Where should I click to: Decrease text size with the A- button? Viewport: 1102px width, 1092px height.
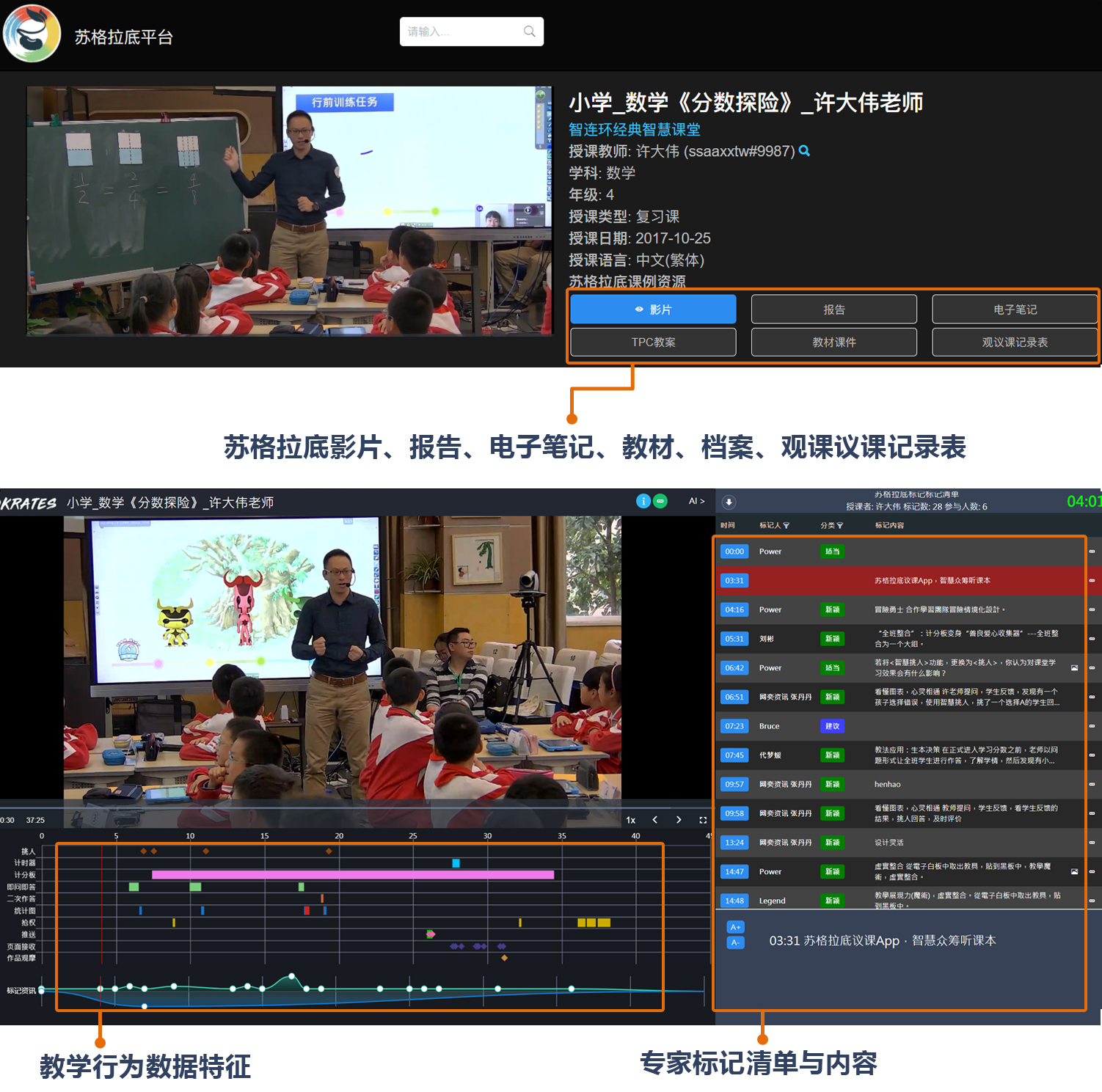(x=735, y=942)
